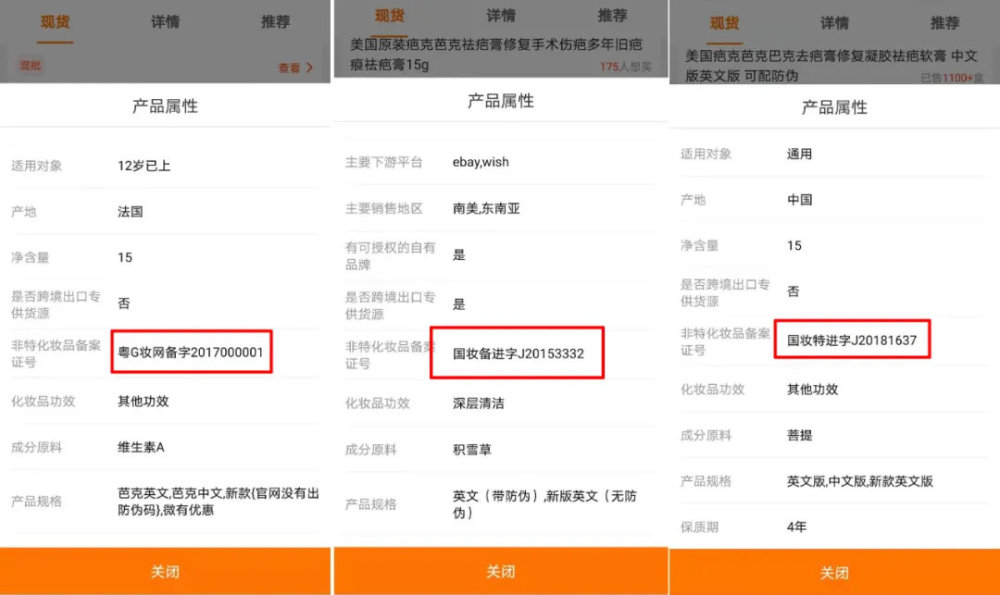The width and height of the screenshot is (1000, 595).
Task: Close the panel showing 维生素A with 关闭
Action: click(x=165, y=571)
